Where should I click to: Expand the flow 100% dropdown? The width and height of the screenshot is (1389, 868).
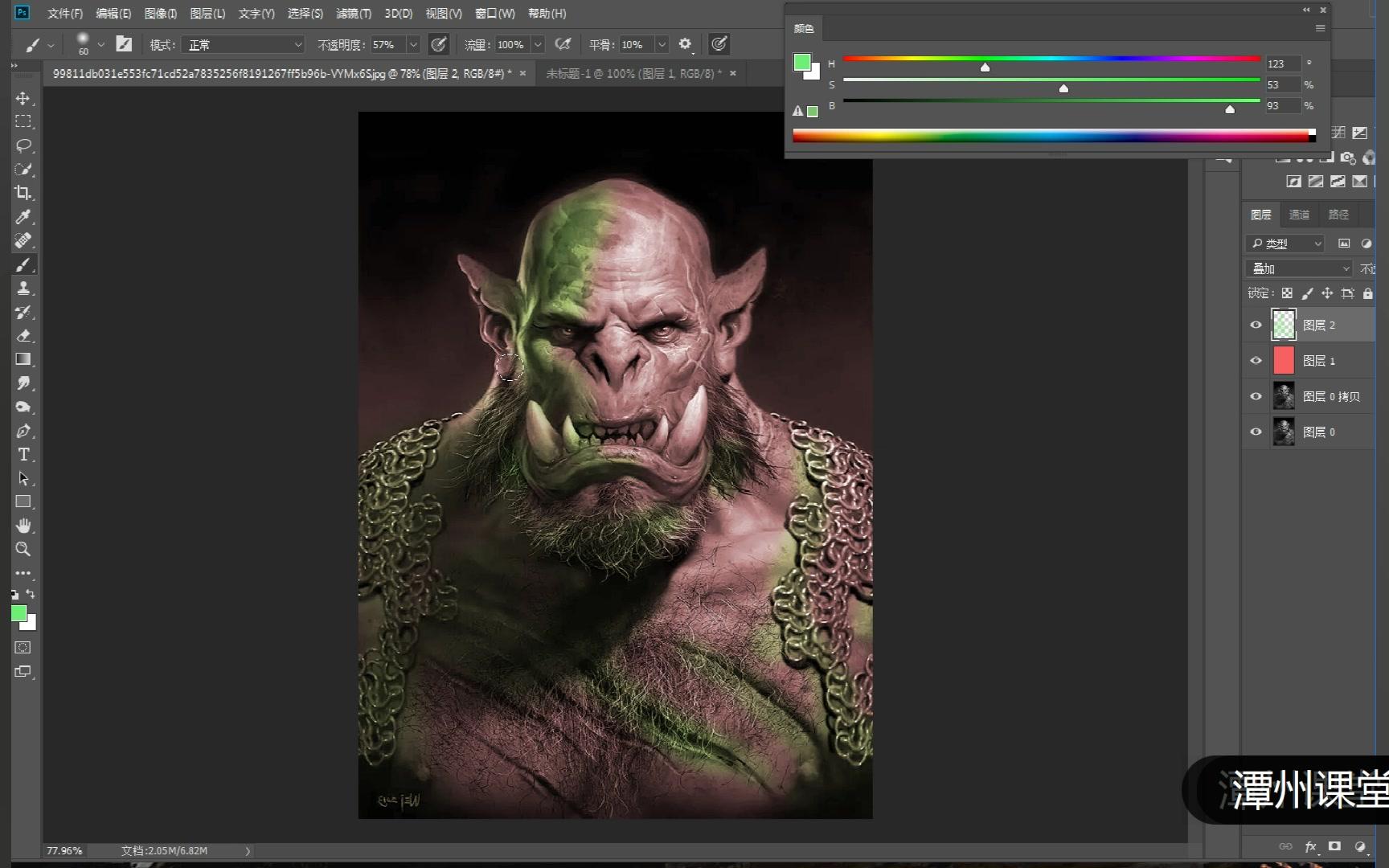[x=538, y=45]
